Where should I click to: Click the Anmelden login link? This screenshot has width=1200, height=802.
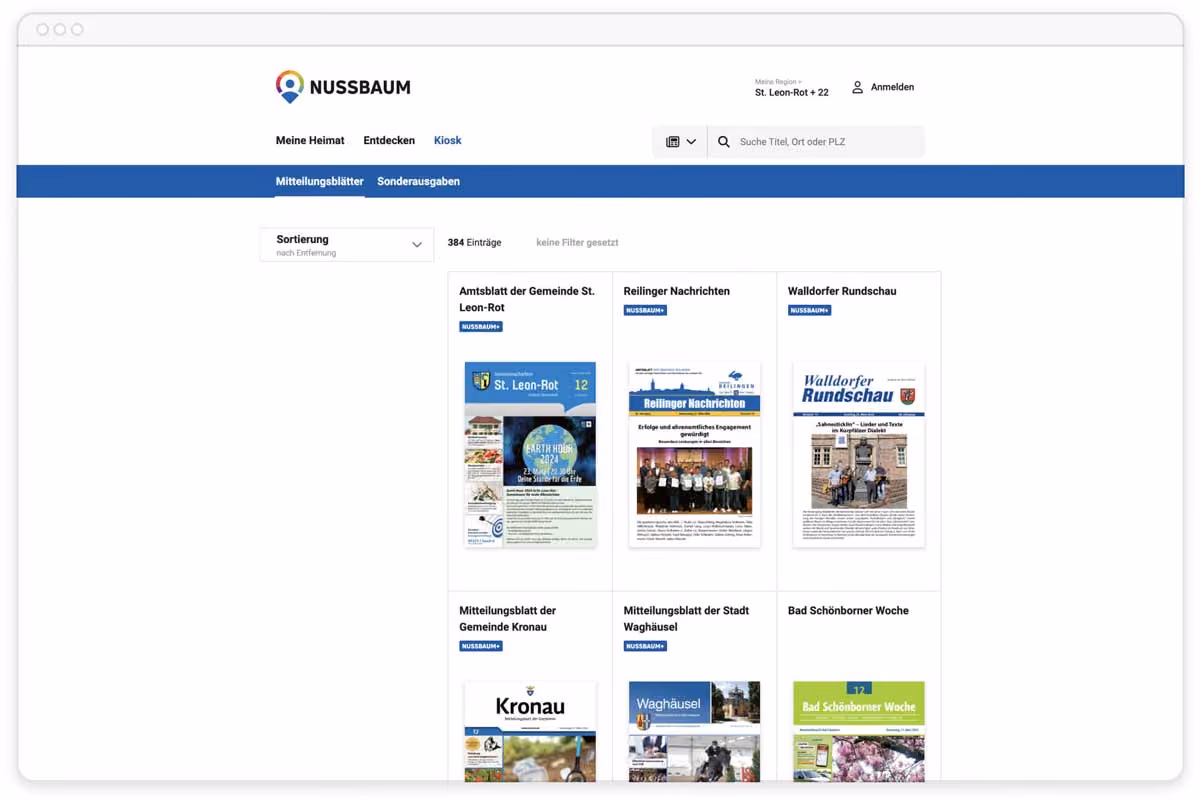[892, 87]
